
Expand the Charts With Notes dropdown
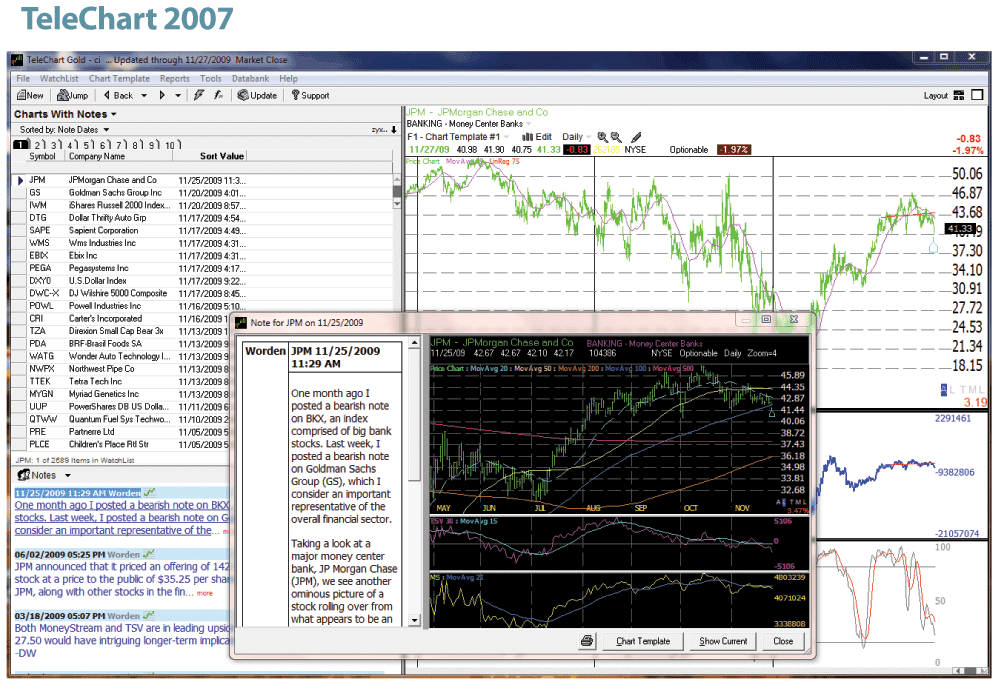(x=114, y=114)
